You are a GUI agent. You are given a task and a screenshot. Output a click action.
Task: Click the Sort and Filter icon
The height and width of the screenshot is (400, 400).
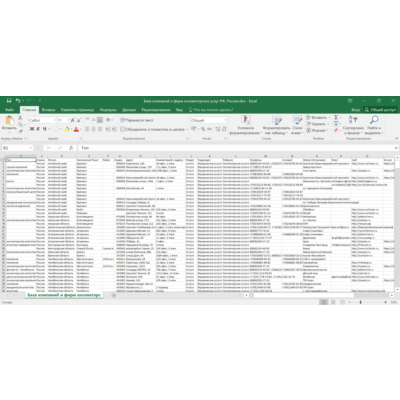click(x=353, y=119)
